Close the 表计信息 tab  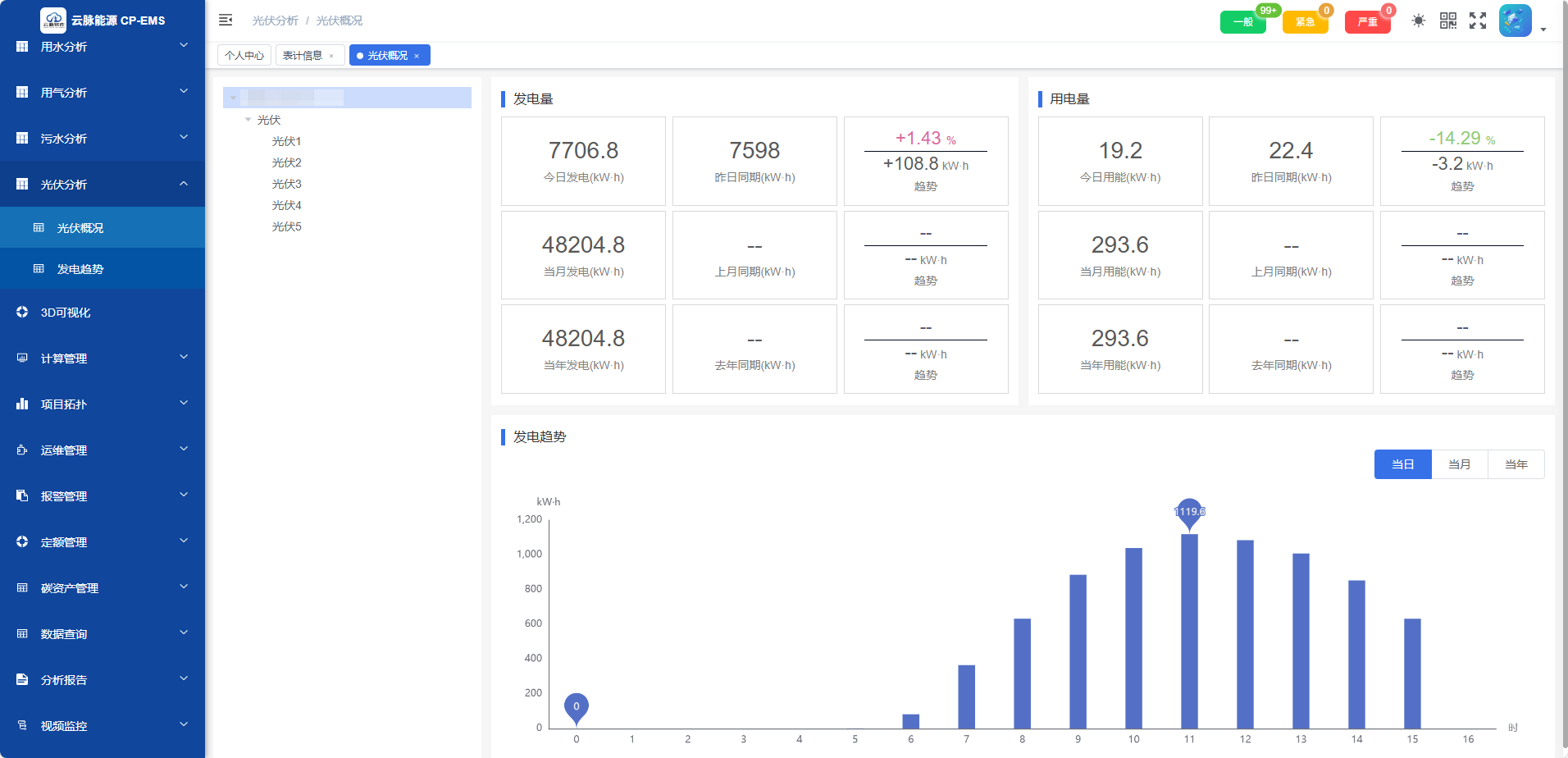[x=331, y=56]
